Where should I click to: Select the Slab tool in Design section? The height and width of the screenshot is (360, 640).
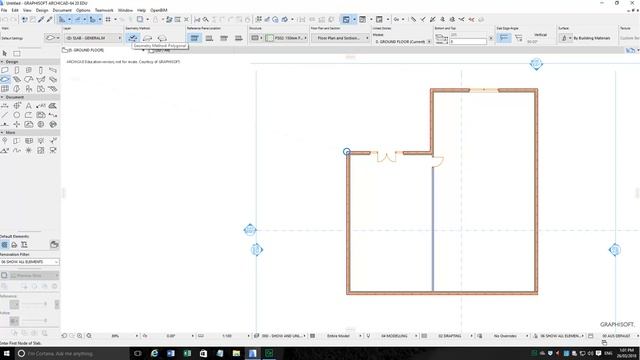(5, 79)
